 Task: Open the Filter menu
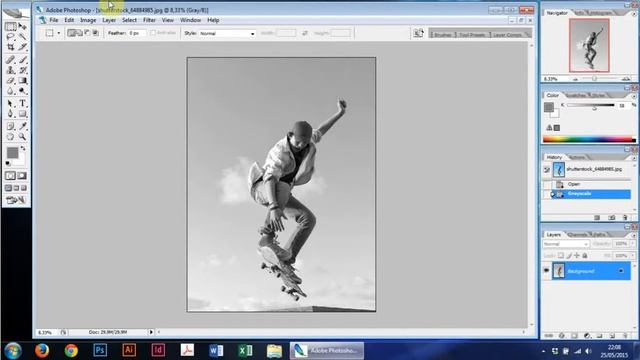click(x=149, y=20)
